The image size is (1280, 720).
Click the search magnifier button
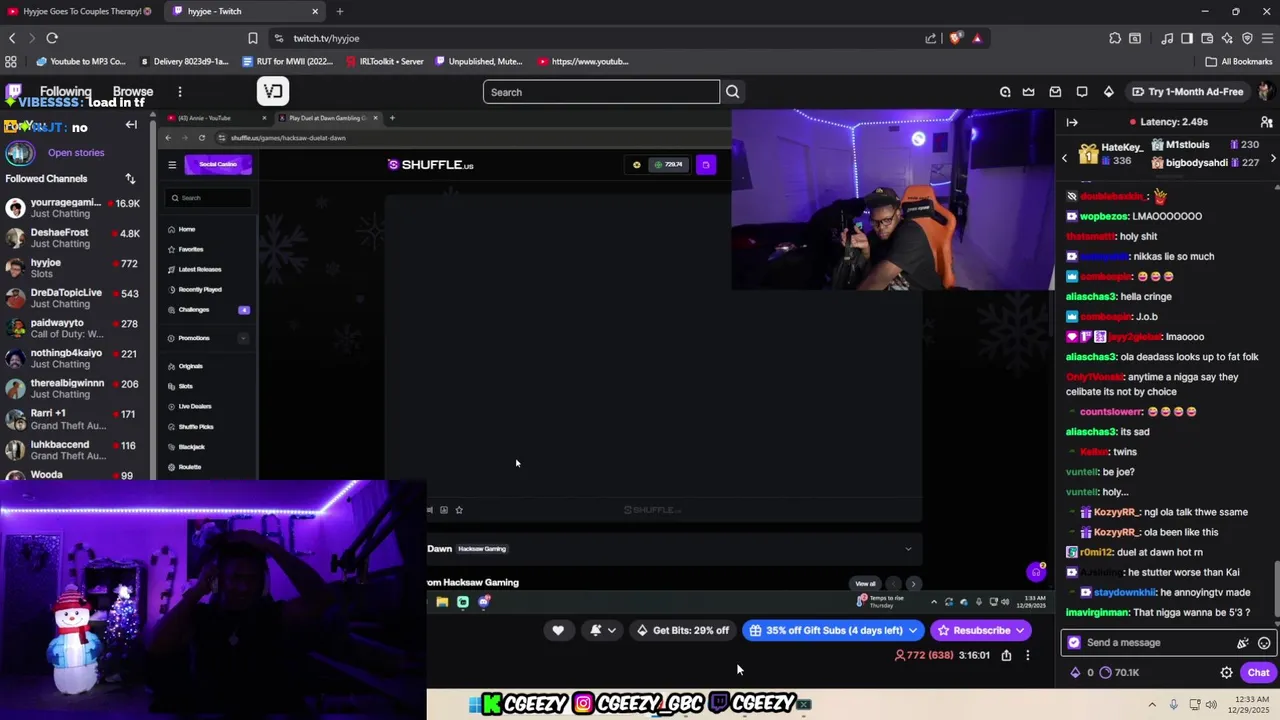[x=733, y=92]
